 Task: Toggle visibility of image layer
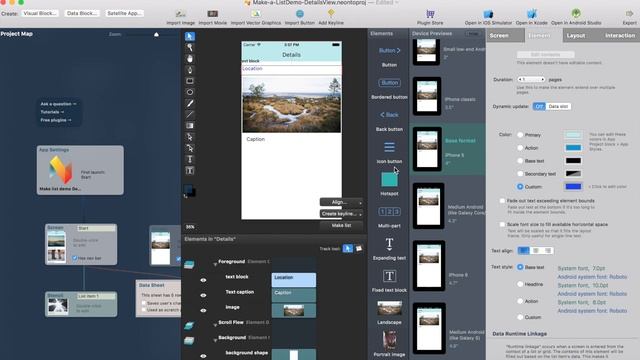[203, 311]
